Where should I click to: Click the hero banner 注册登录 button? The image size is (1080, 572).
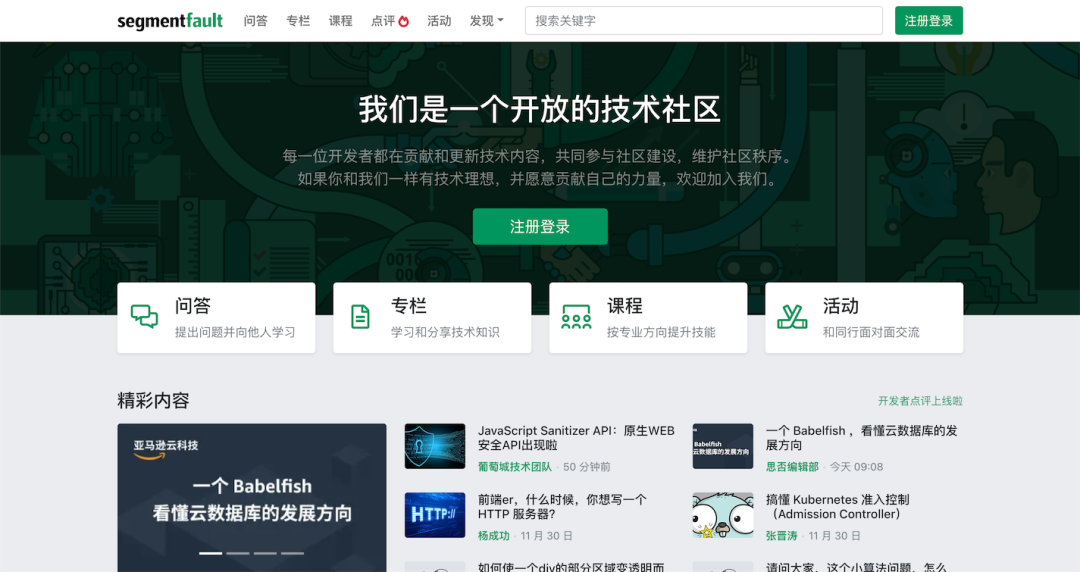click(540, 227)
